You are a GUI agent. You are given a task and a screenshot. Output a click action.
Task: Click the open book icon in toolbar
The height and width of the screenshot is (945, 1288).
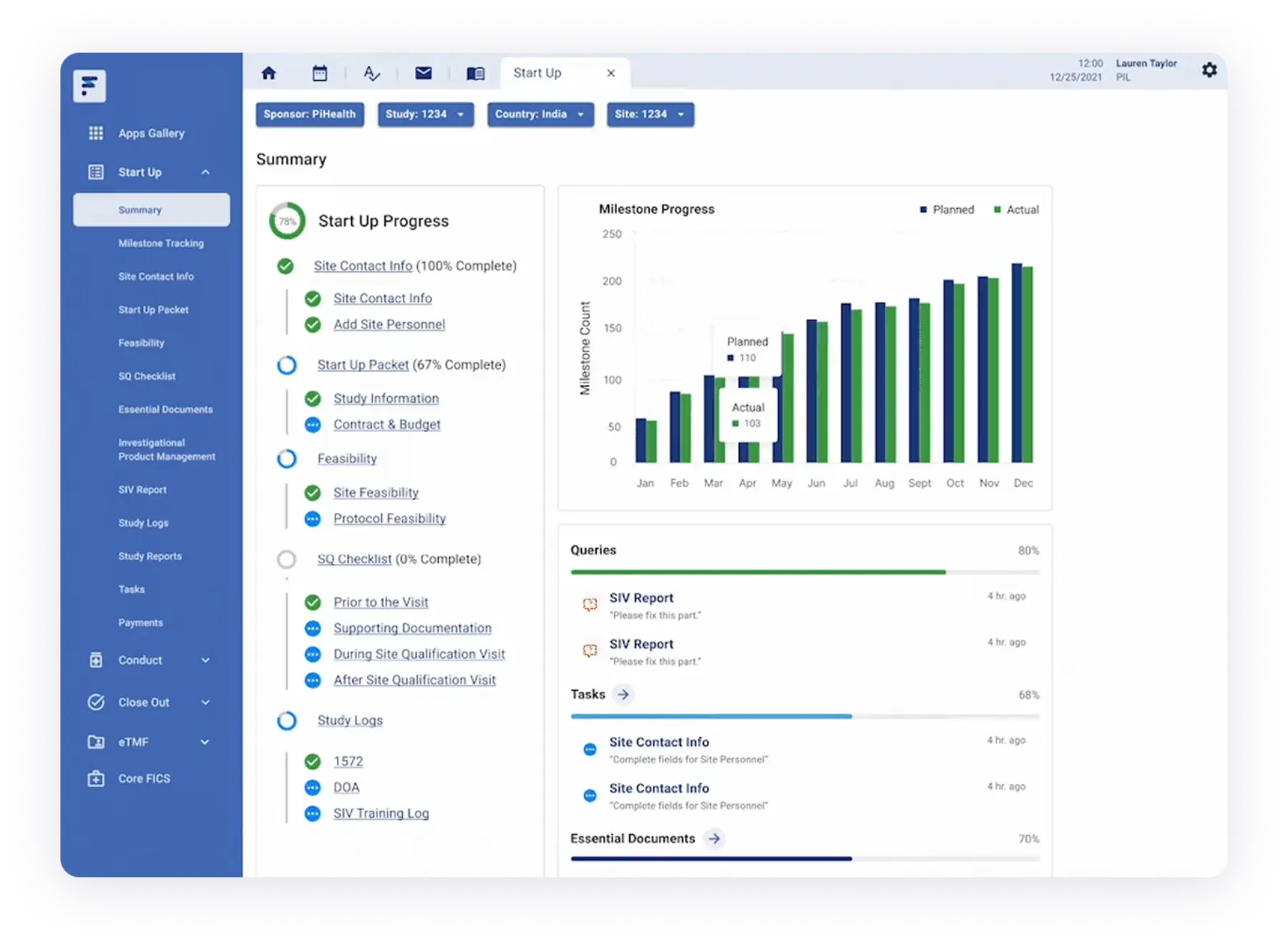click(x=475, y=74)
